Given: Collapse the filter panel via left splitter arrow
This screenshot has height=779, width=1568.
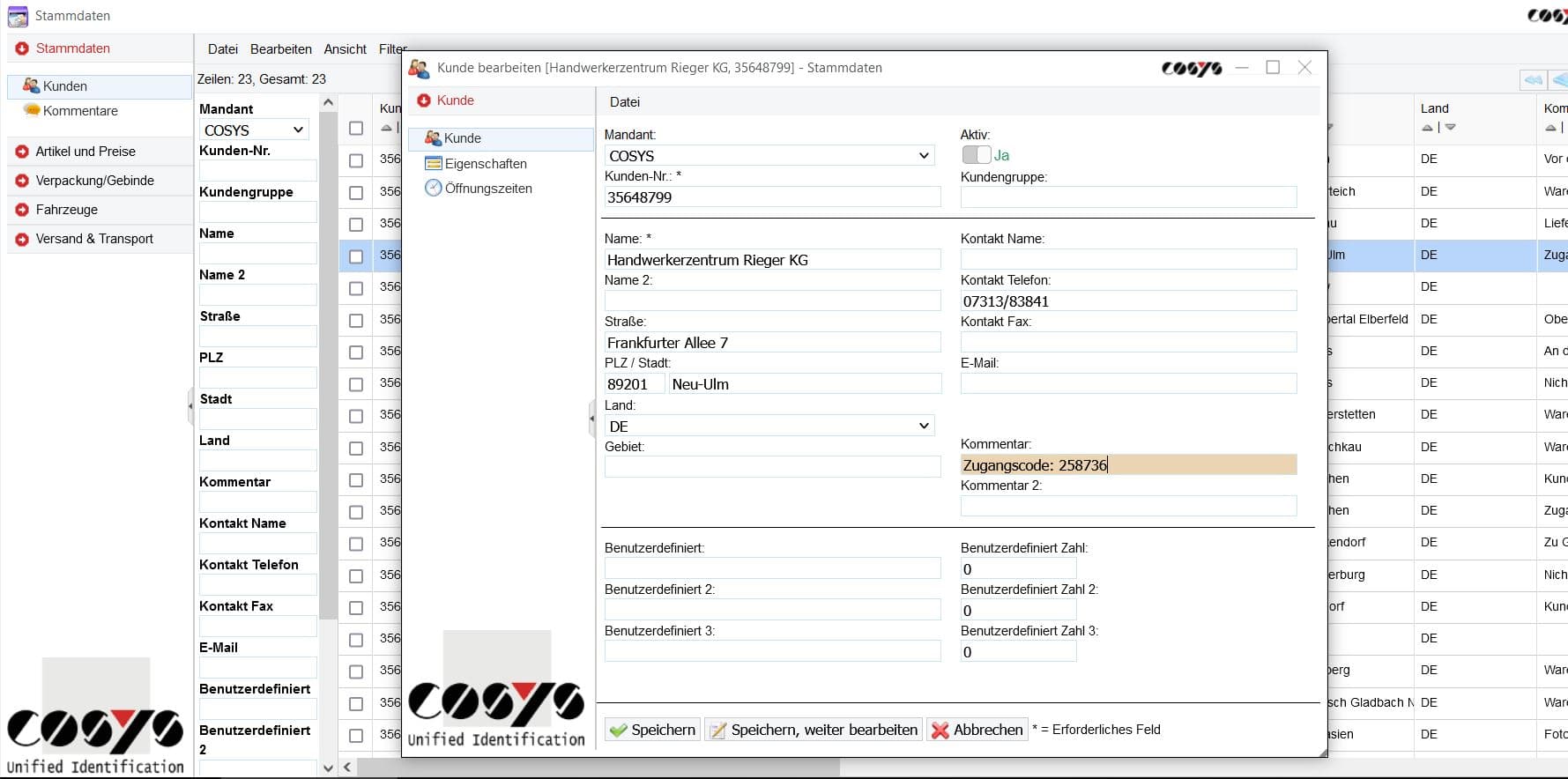Looking at the screenshot, I should 190,406.
